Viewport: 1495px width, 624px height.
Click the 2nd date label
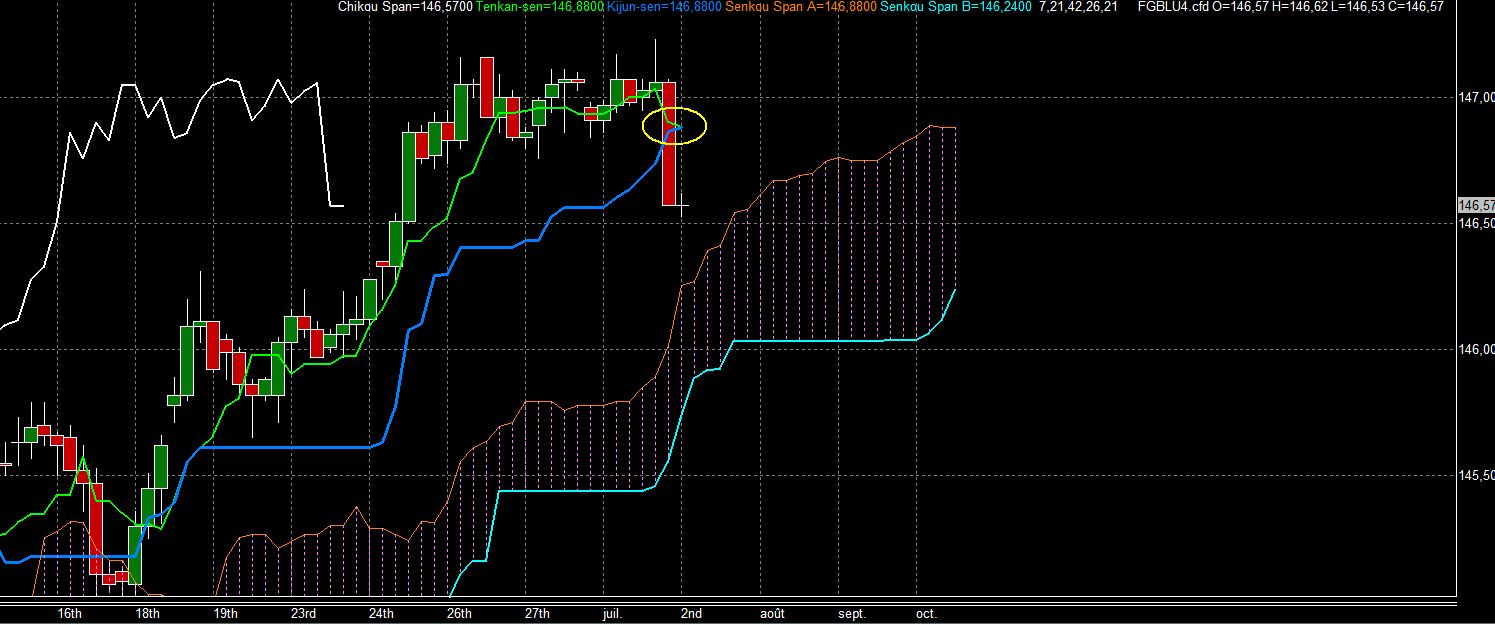pos(691,613)
